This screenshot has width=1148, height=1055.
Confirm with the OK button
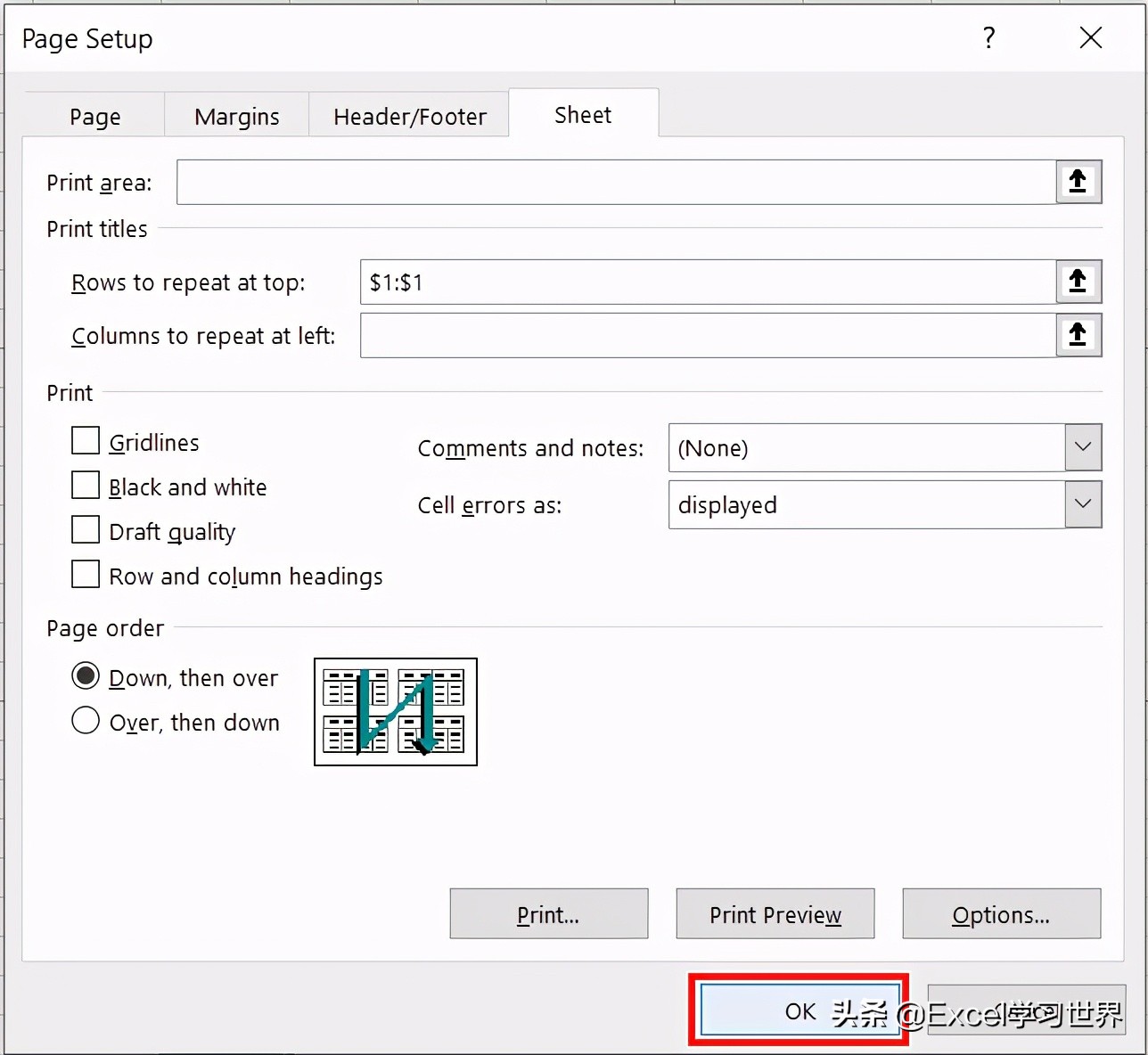(x=799, y=1010)
